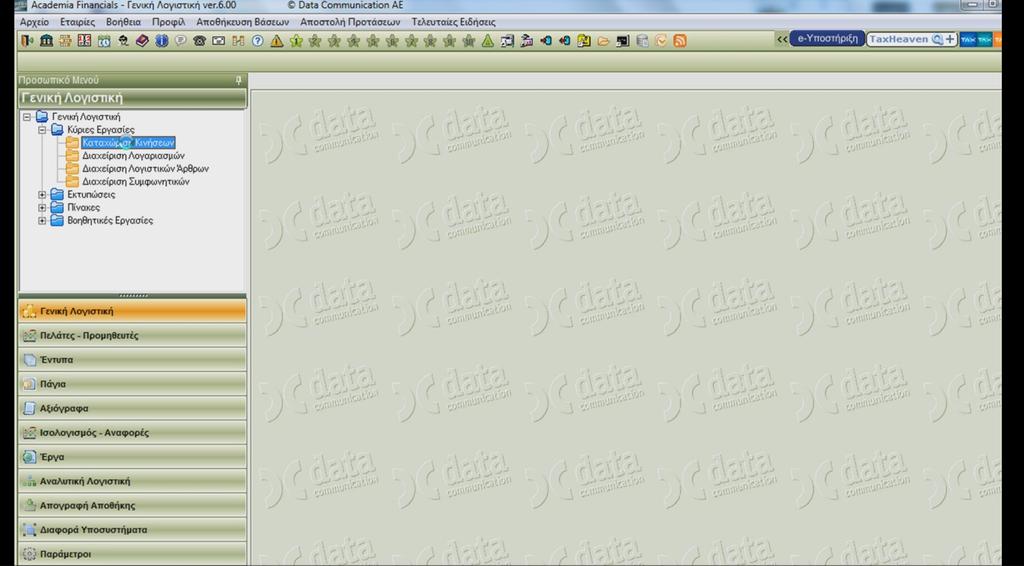This screenshot has height=566, width=1024.
Task: Collapse the toolbar with the << arrows
Action: (782, 39)
